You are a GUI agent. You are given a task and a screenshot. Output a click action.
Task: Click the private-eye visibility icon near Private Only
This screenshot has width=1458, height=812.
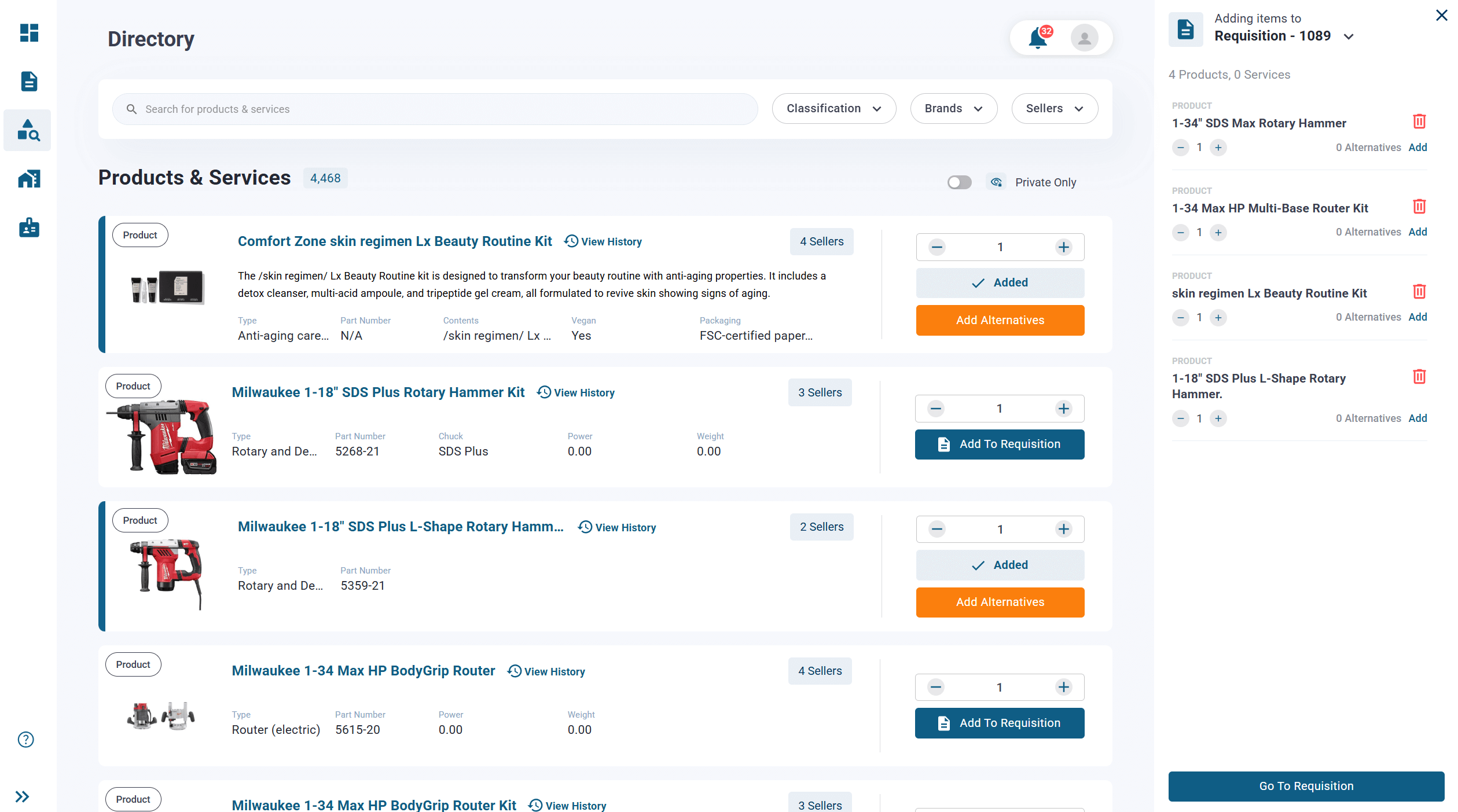pyautogui.click(x=996, y=182)
